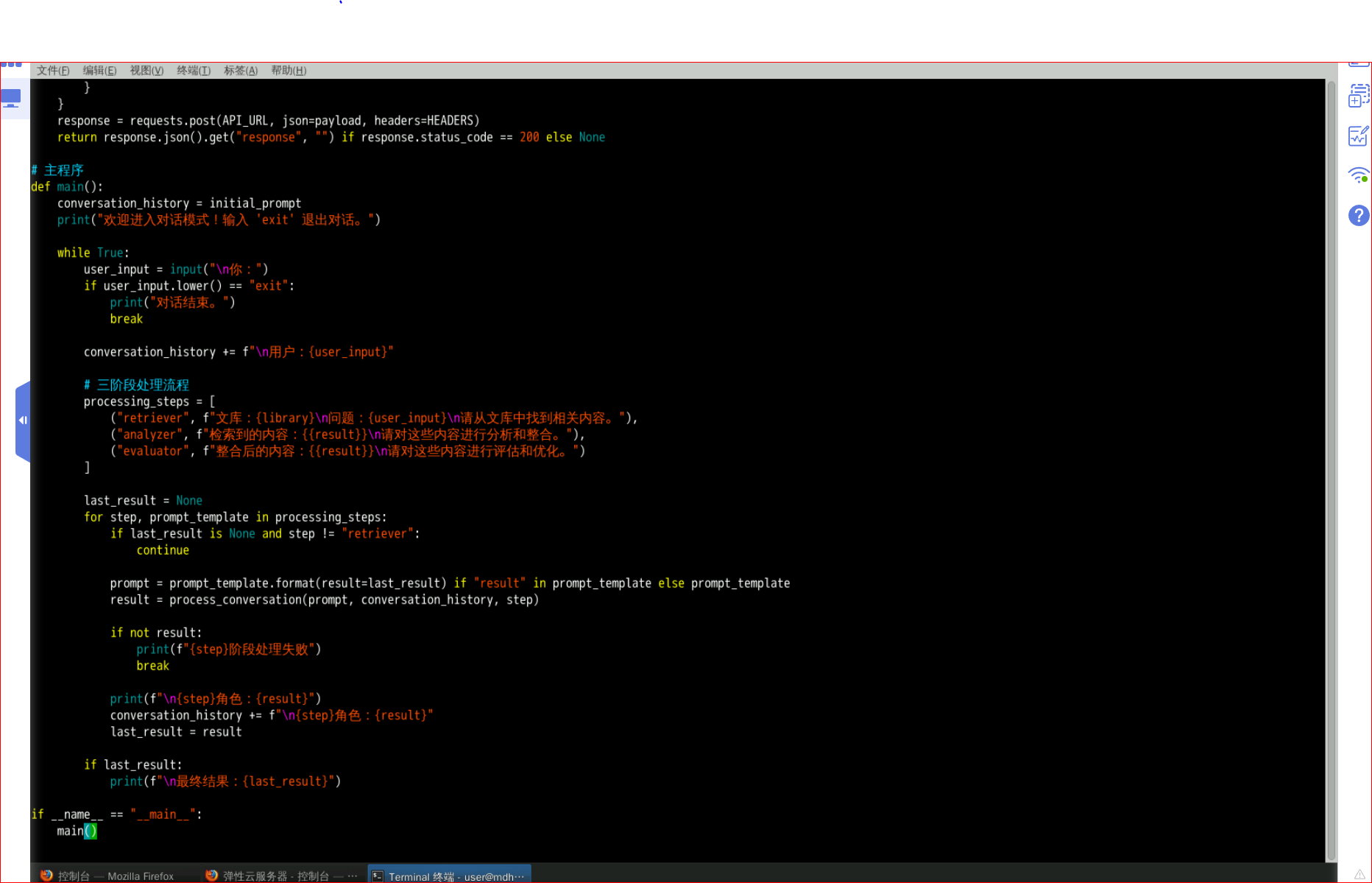This screenshot has width=1372, height=883.
Task: Click the add-window layout icon in right sidebar
Action: coord(1359,96)
